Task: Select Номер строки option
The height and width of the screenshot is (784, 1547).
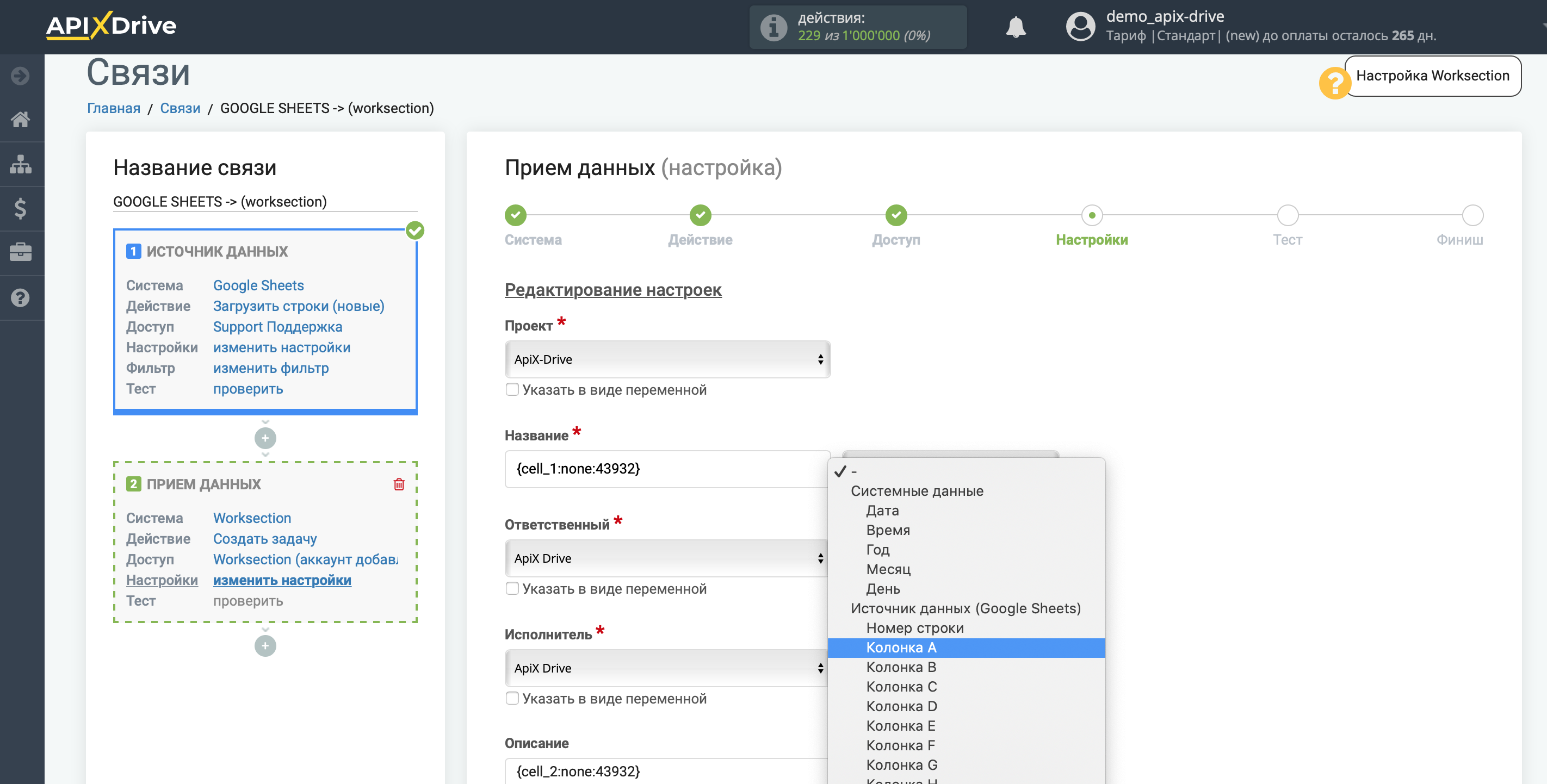Action: 966,628
